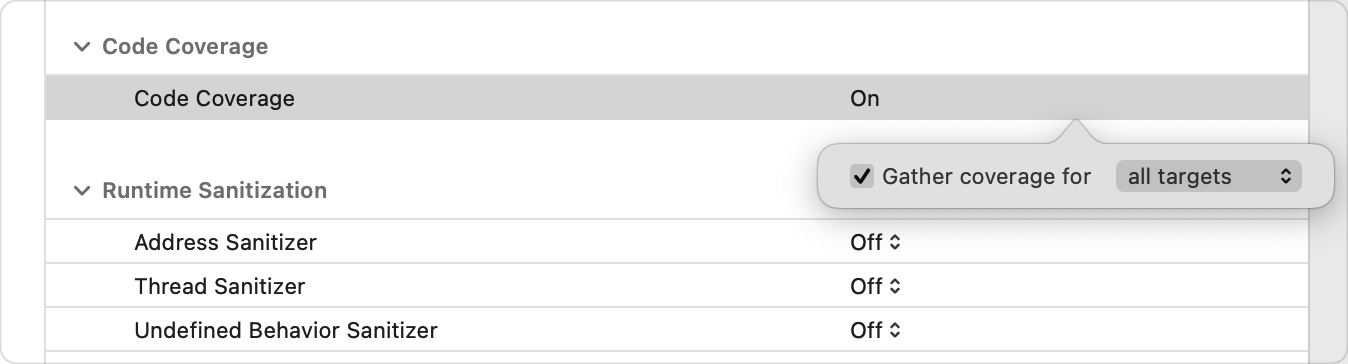Viewport: 1348px width, 364px height.
Task: Click the Code Coverage section header title
Action: (185, 47)
